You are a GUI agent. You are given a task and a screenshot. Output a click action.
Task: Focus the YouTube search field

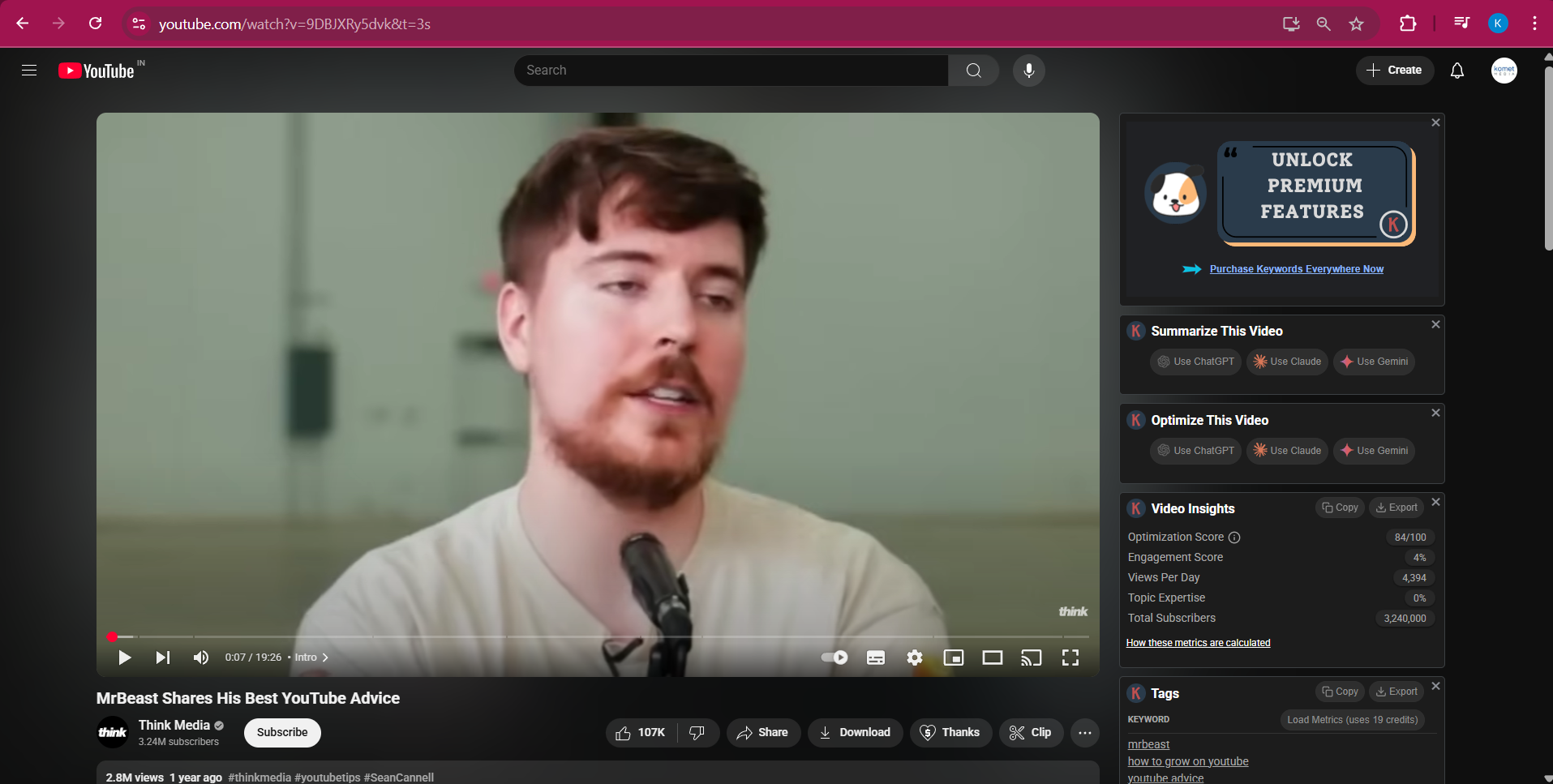point(731,71)
